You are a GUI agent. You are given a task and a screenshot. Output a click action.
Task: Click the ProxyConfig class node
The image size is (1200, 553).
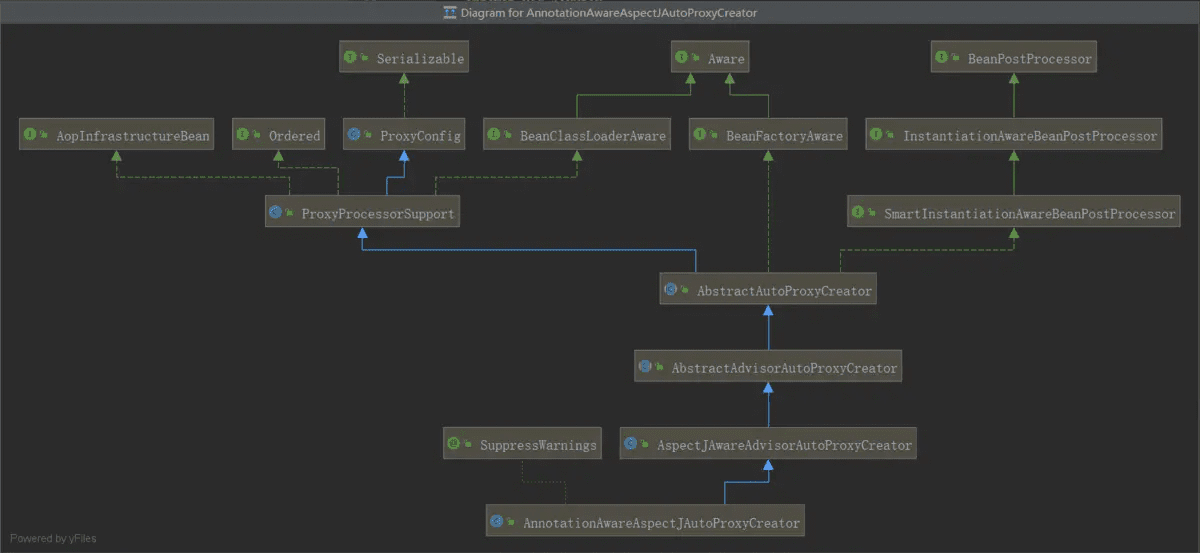pyautogui.click(x=404, y=135)
